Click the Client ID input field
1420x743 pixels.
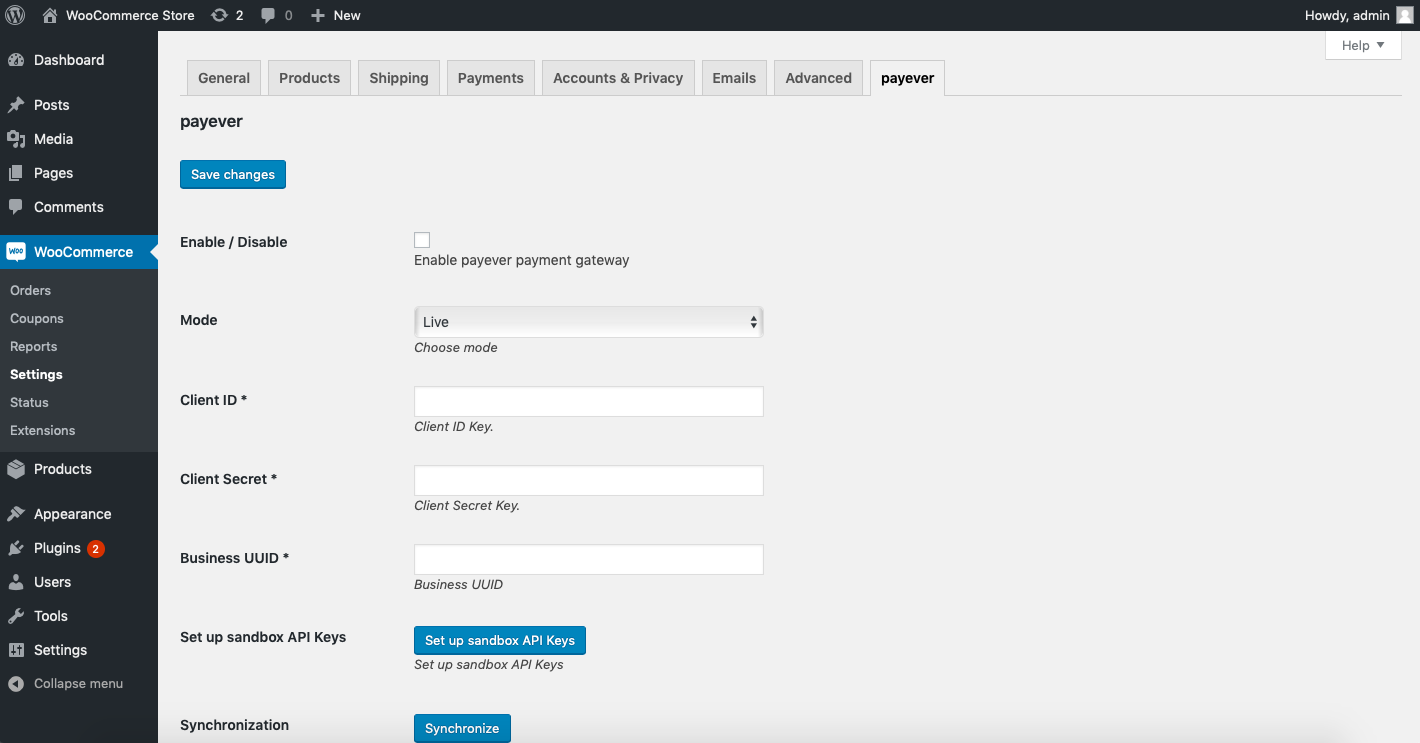[x=589, y=401]
